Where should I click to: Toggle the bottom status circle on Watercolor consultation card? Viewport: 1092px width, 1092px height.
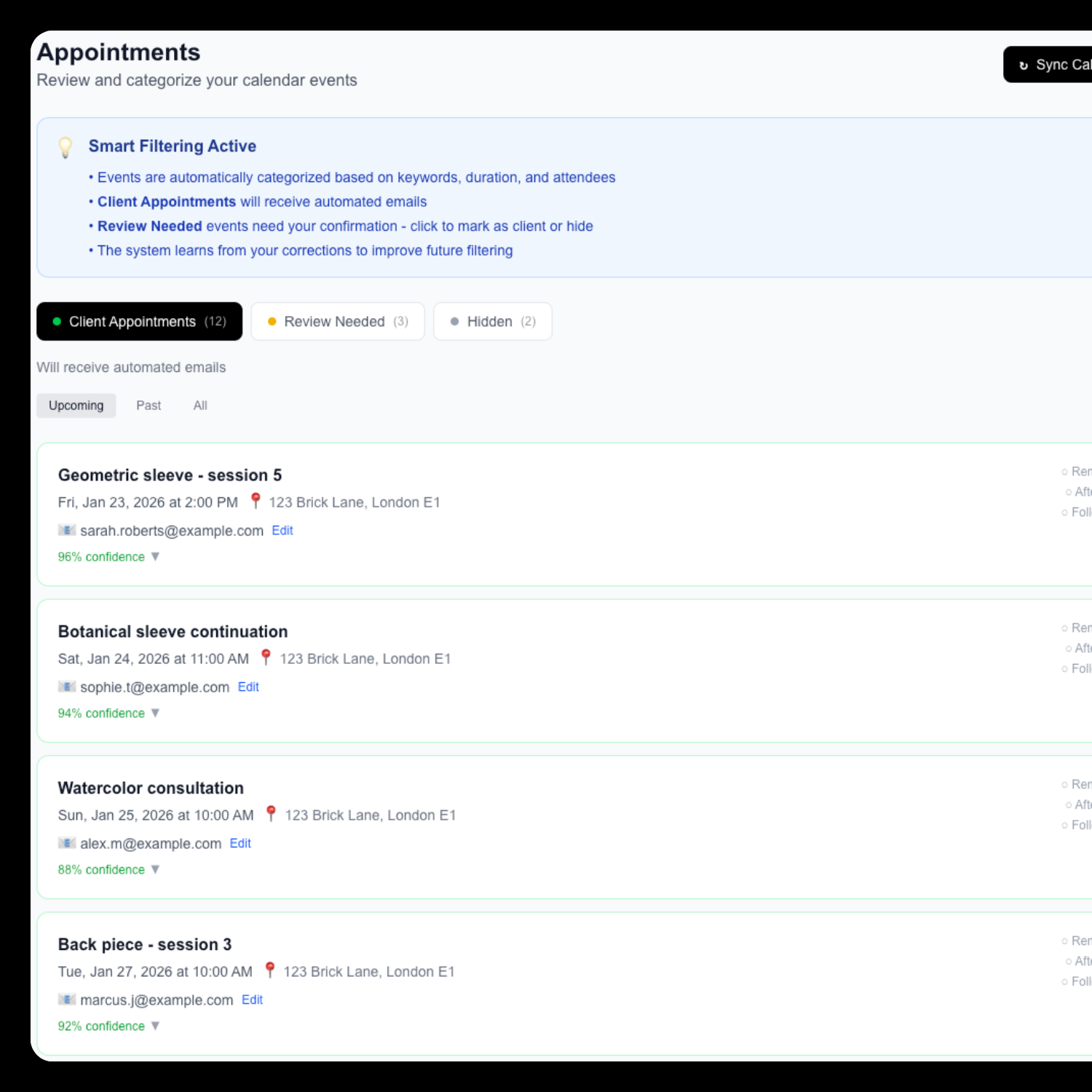click(x=1065, y=826)
